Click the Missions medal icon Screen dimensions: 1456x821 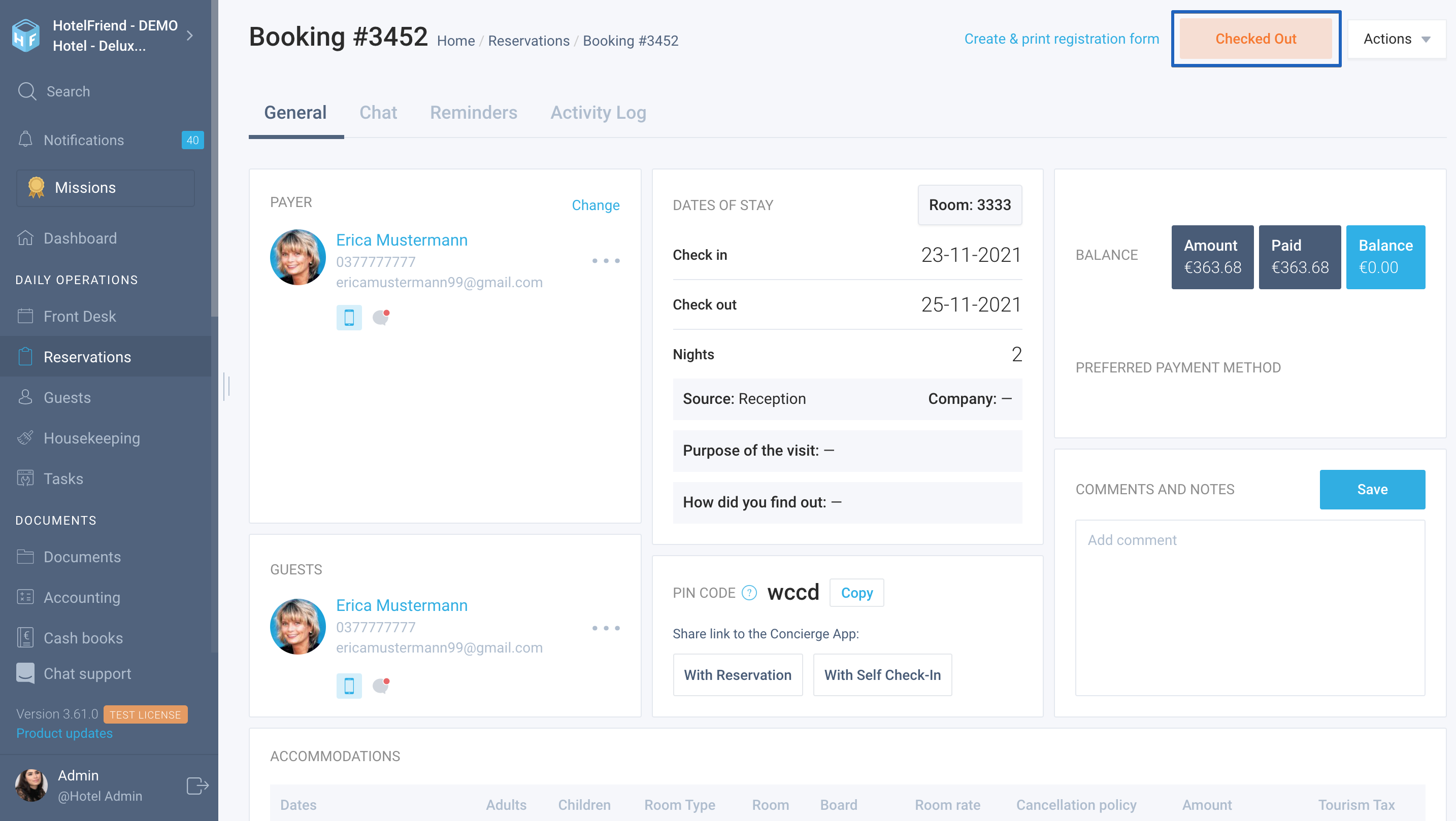point(36,187)
